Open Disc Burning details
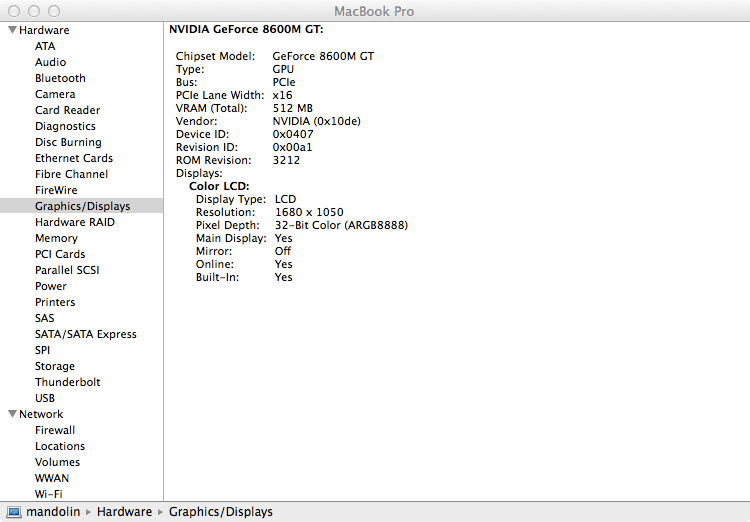Image resolution: width=750 pixels, height=522 pixels. [68, 142]
